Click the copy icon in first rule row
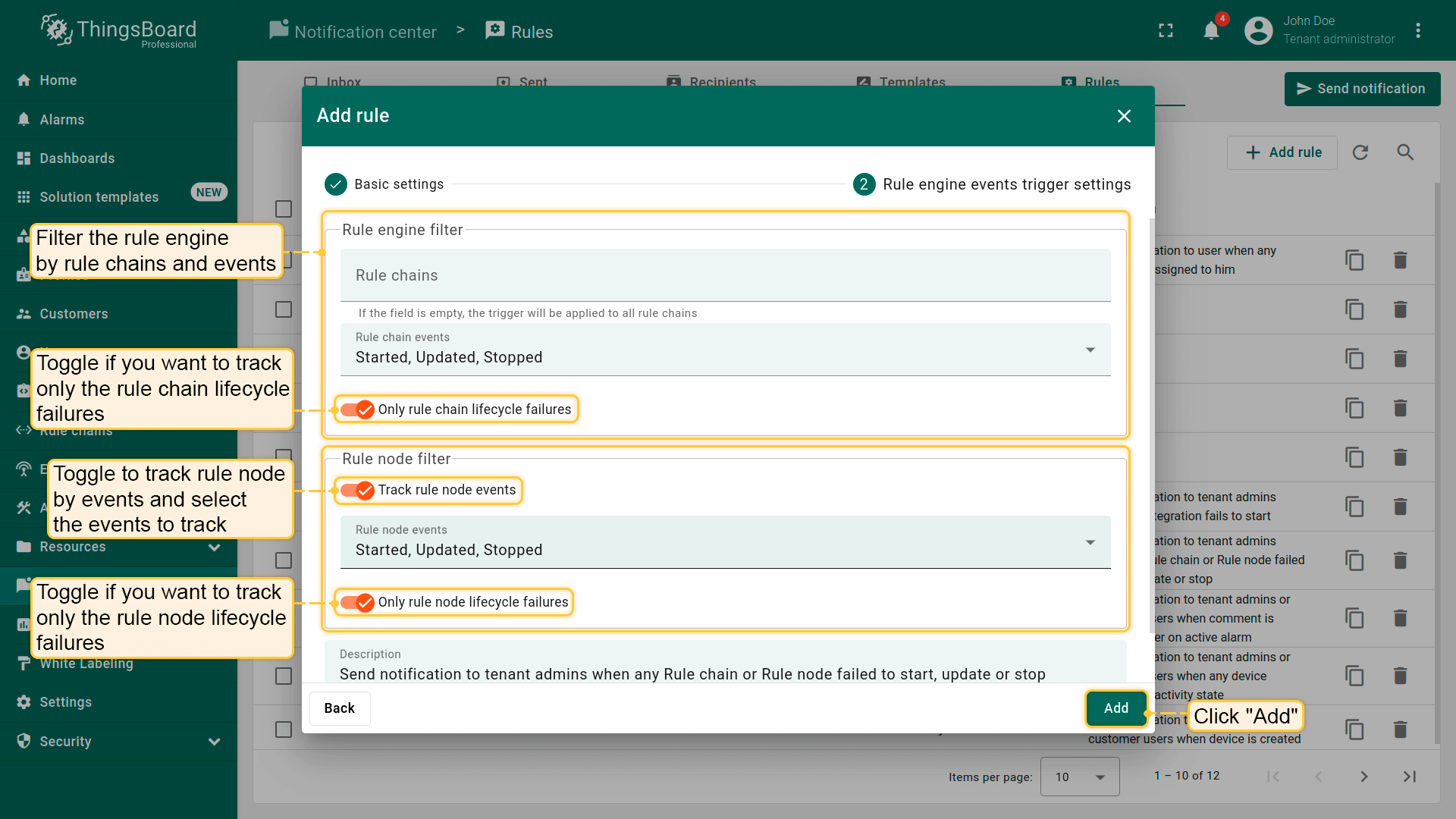The width and height of the screenshot is (1456, 819). (1354, 260)
